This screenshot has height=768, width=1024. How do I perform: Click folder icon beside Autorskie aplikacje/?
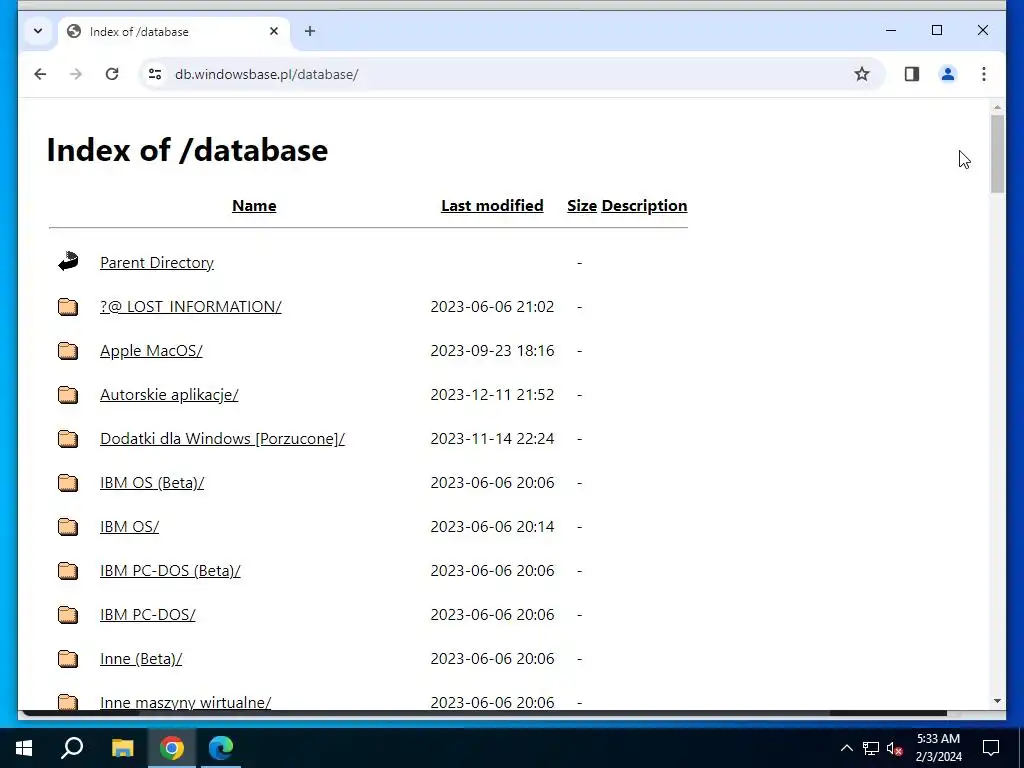coord(68,395)
